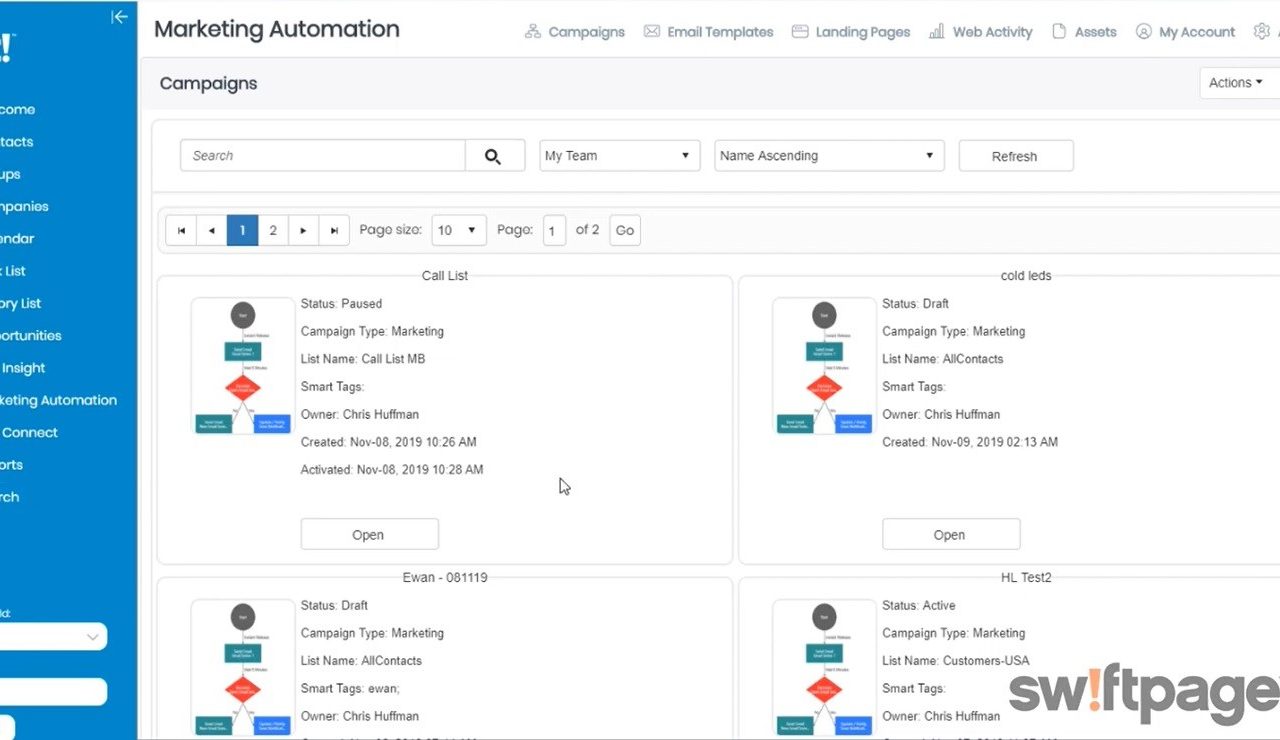
Task: Open the My Account tab
Action: tap(1197, 32)
